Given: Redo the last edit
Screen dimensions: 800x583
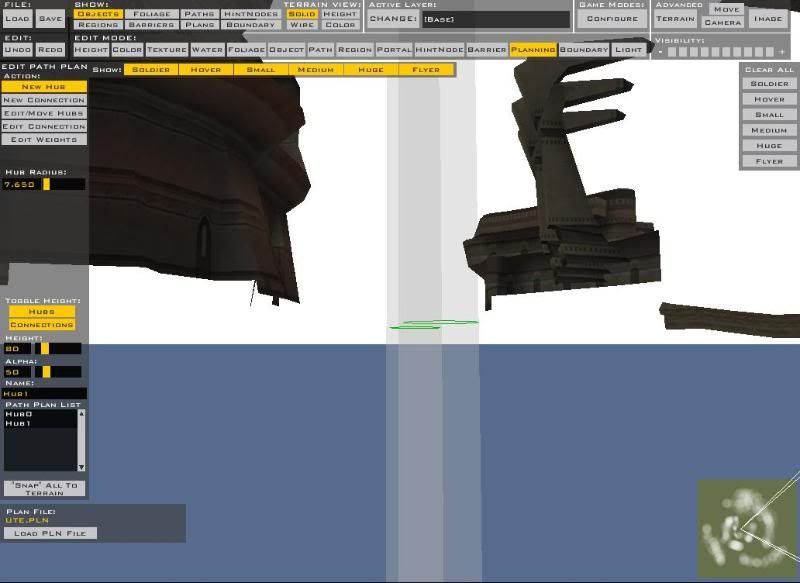Looking at the screenshot, I should (51, 49).
